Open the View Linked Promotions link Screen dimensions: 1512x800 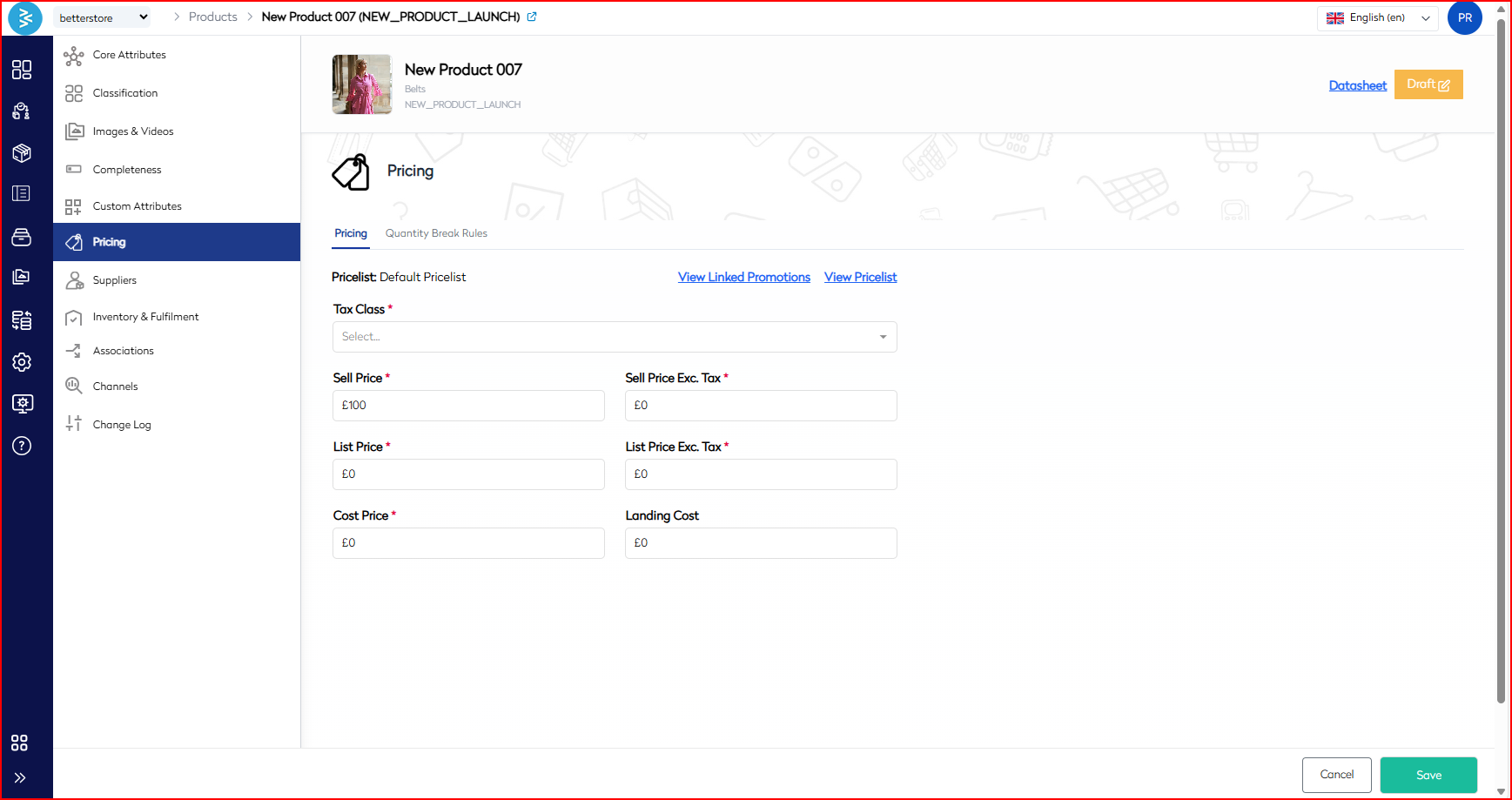click(x=743, y=277)
